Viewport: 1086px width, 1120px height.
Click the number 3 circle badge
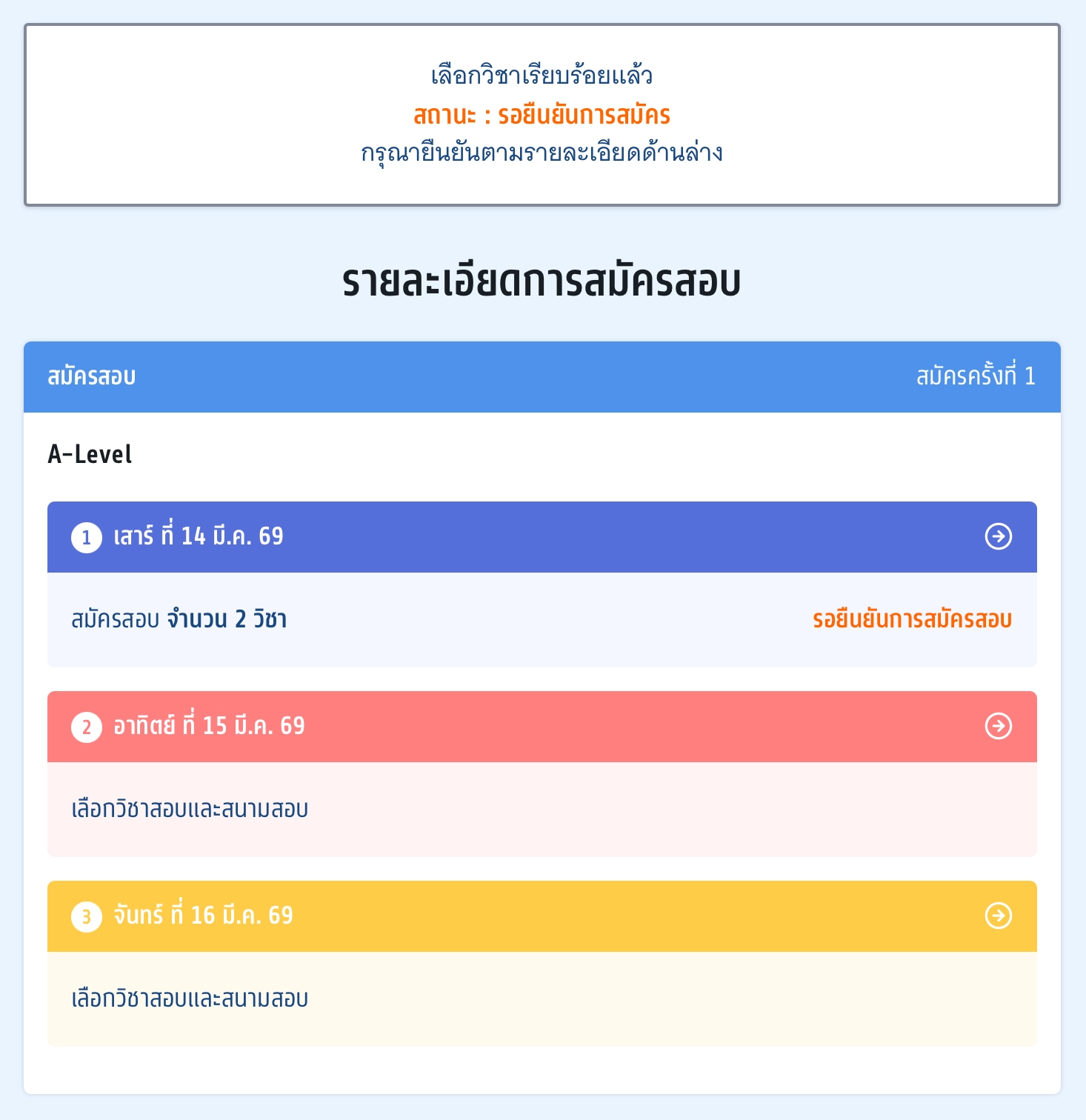87,916
